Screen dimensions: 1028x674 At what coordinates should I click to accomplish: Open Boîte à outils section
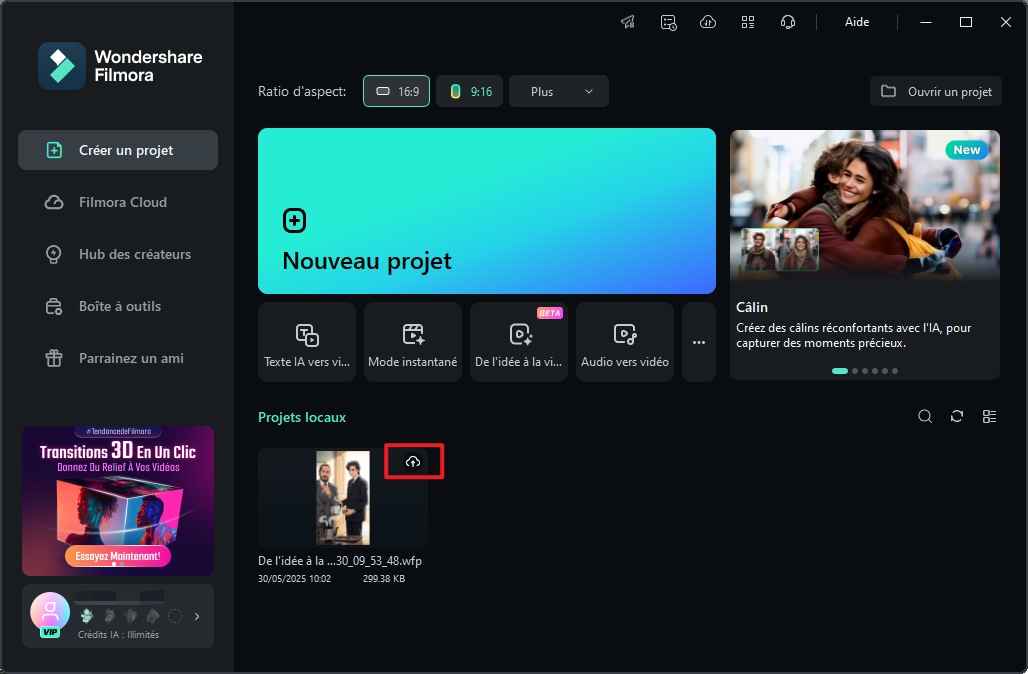click(118, 306)
